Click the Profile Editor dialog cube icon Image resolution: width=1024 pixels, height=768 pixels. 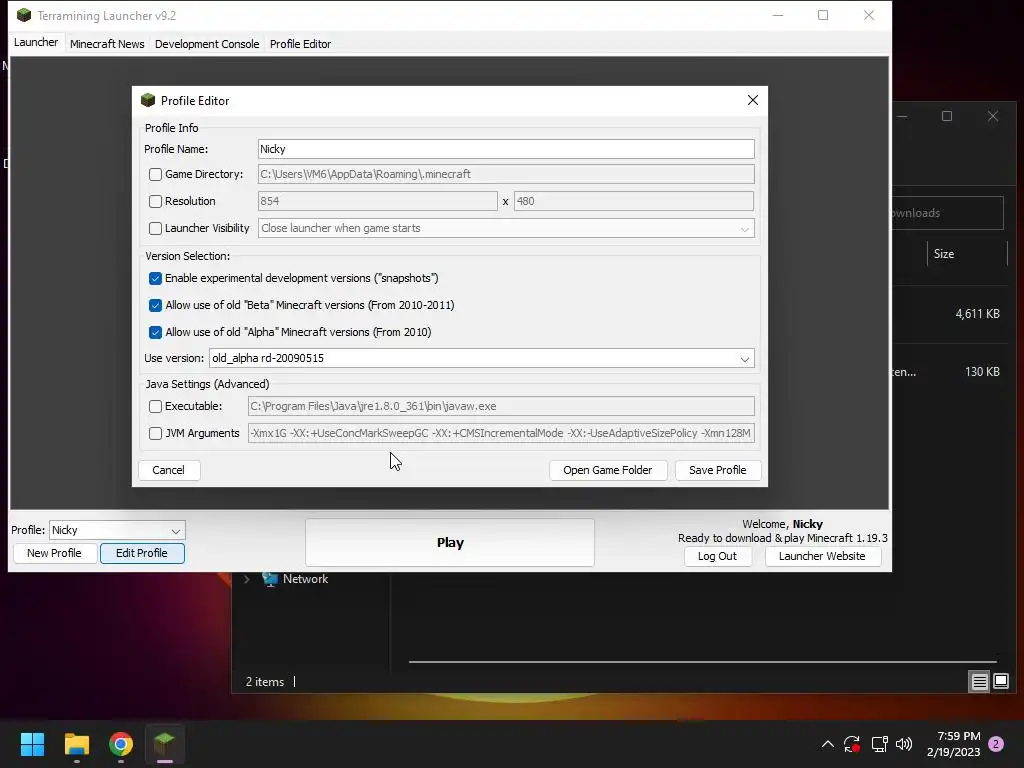click(148, 100)
